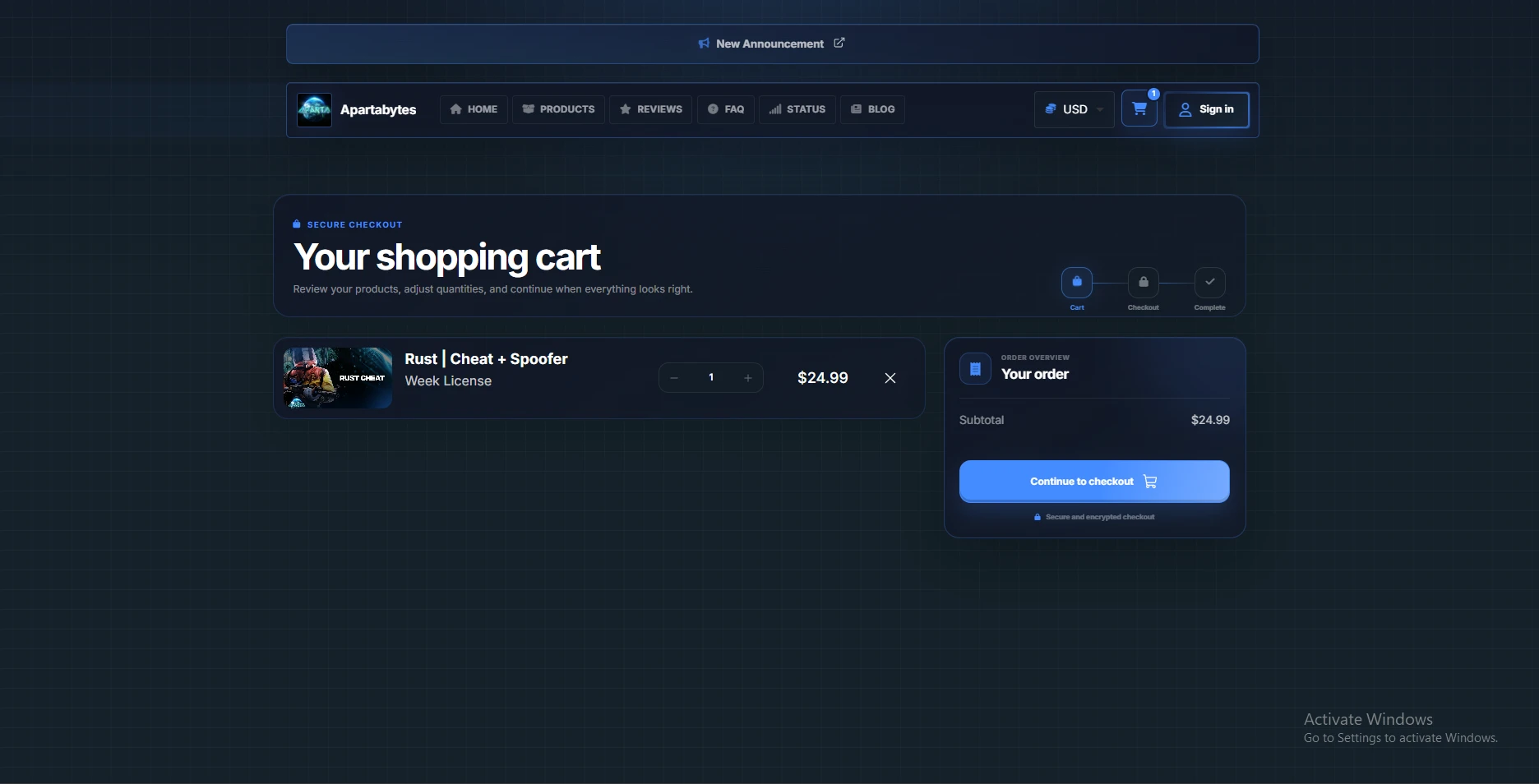Increase Rust Cheat quantity with plus
This screenshot has width=1539, height=784.
[748, 378]
